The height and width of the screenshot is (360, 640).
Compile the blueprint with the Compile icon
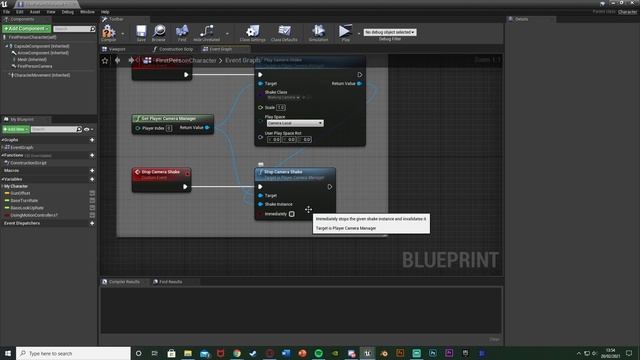click(109, 32)
